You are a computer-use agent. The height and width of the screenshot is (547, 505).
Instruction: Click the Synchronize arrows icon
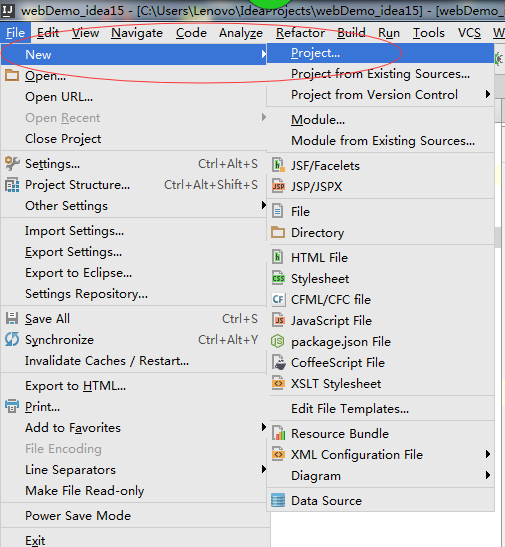12,339
